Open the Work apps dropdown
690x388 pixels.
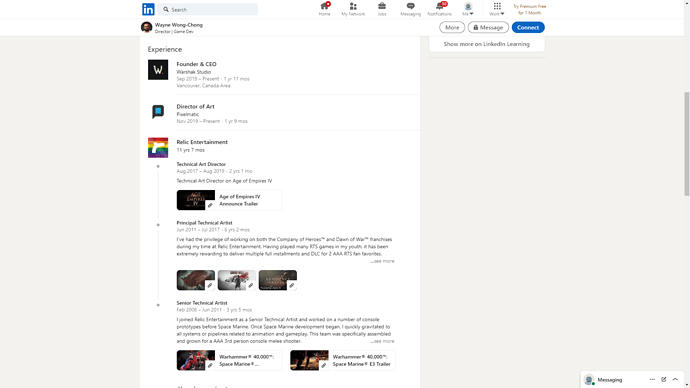click(x=497, y=9)
